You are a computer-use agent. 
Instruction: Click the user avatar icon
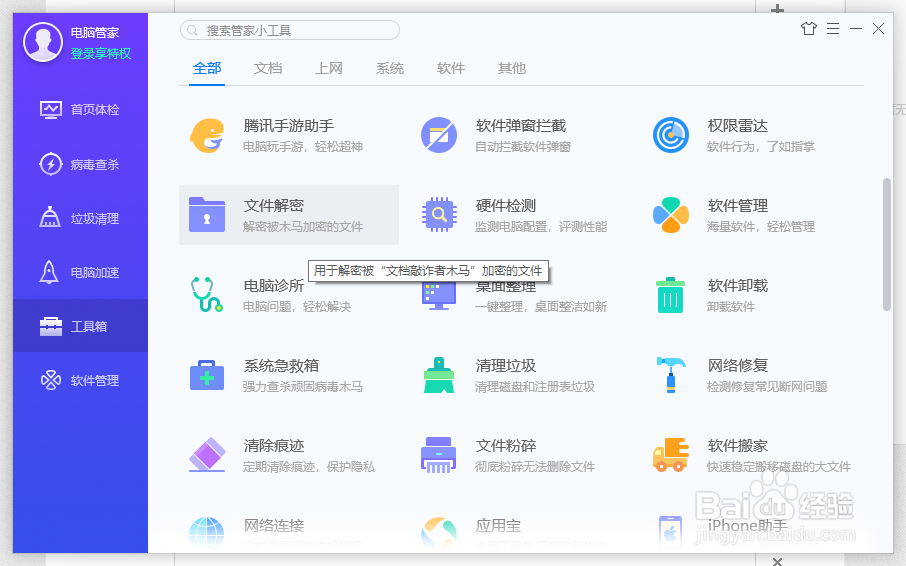[x=43, y=42]
